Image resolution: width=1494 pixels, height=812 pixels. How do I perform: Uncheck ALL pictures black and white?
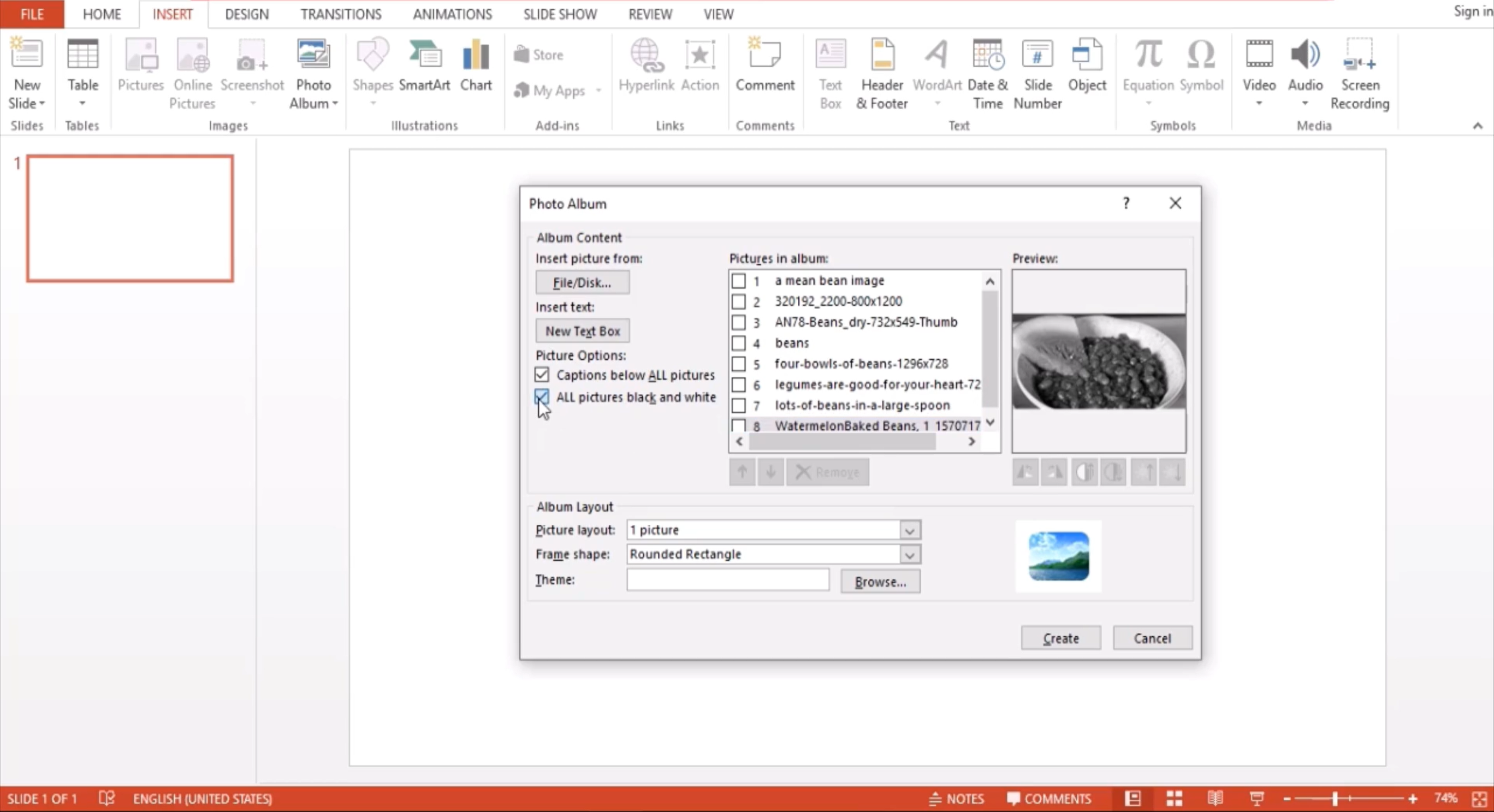click(541, 397)
